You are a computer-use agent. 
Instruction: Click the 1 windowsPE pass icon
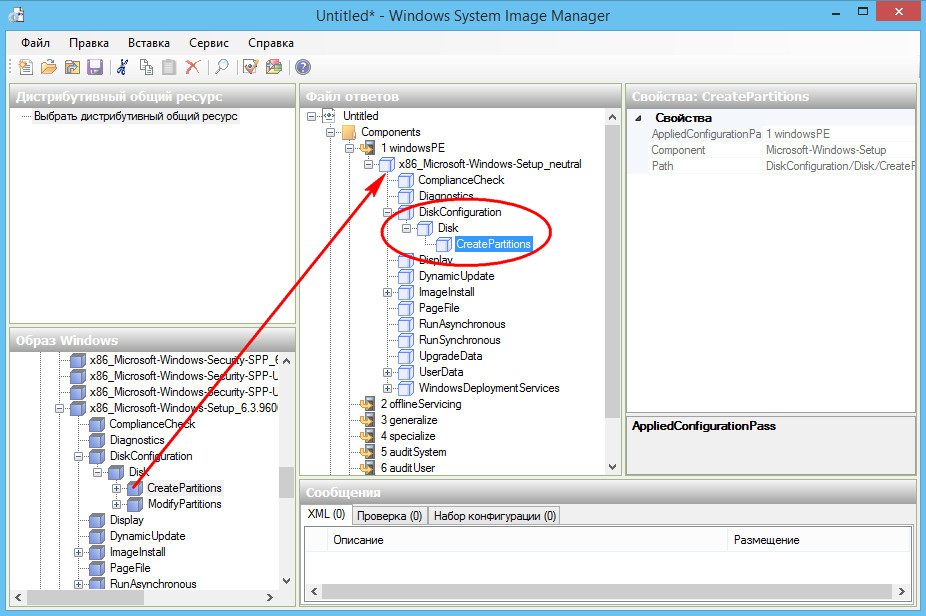(367, 148)
